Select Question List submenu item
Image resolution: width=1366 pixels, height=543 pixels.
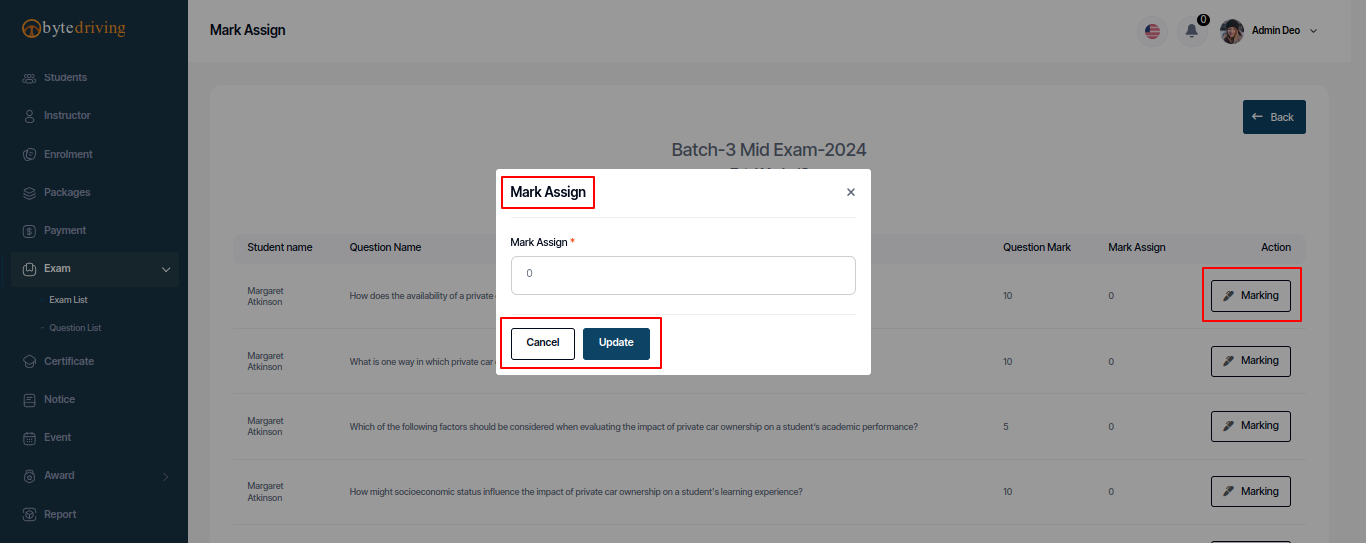[75, 328]
